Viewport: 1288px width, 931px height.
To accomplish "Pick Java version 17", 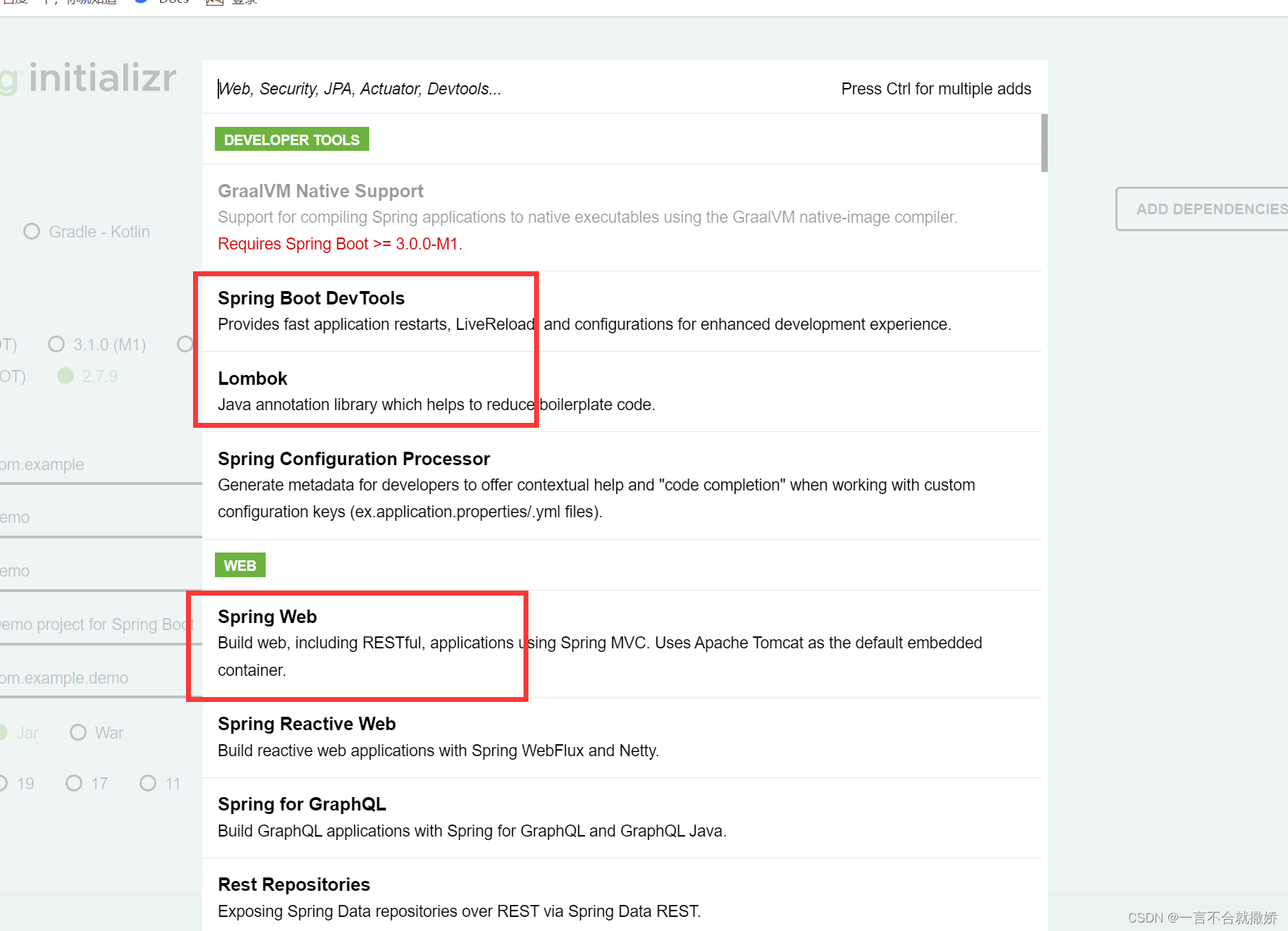I will click(x=87, y=784).
